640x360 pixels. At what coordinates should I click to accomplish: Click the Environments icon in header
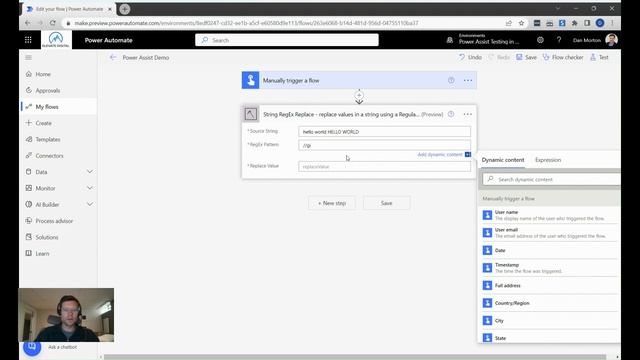pyautogui.click(x=450, y=40)
